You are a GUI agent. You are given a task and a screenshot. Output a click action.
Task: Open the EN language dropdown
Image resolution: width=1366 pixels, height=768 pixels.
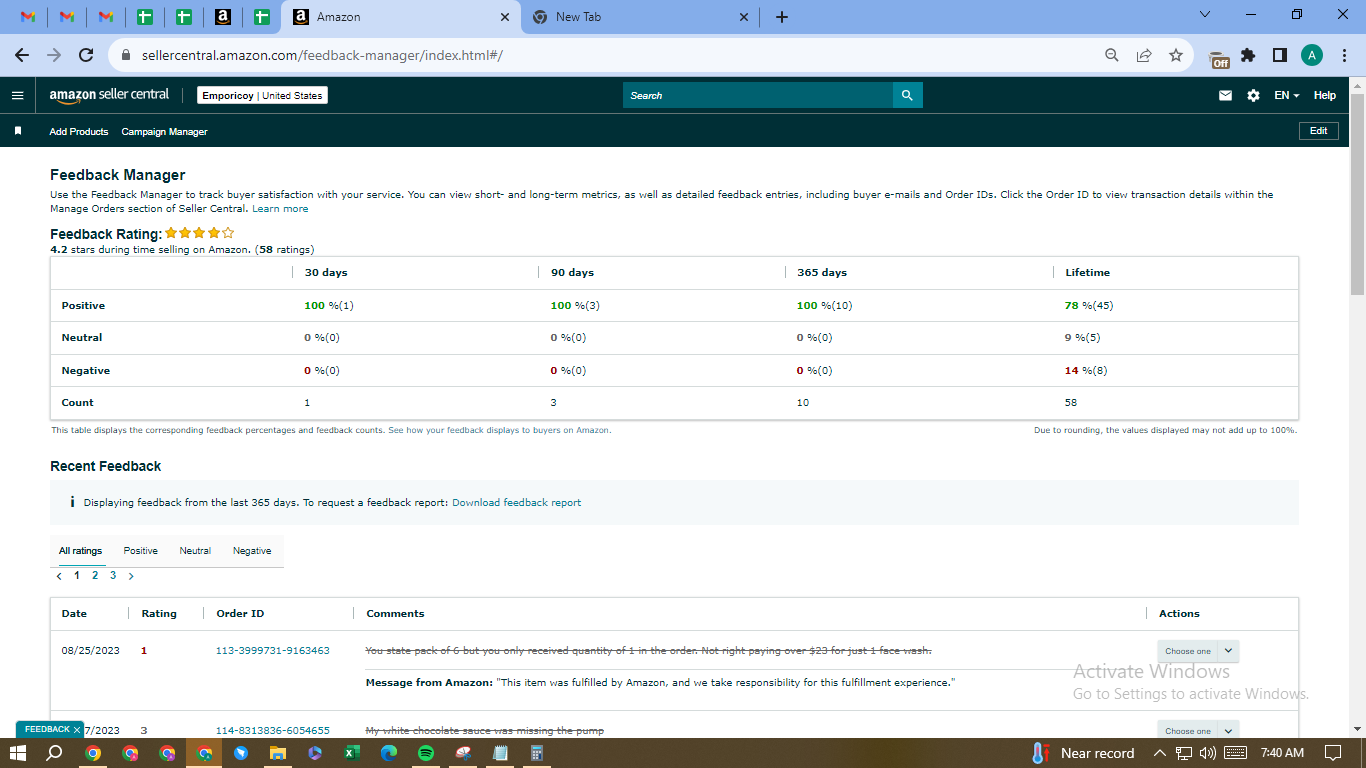[x=1286, y=95]
